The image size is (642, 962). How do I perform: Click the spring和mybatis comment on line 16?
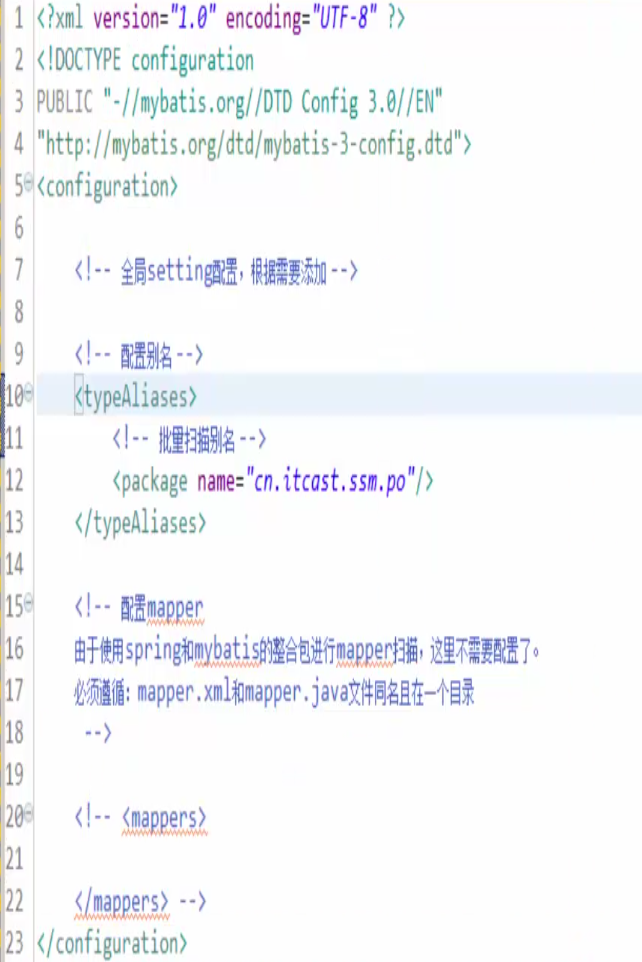[306, 650]
